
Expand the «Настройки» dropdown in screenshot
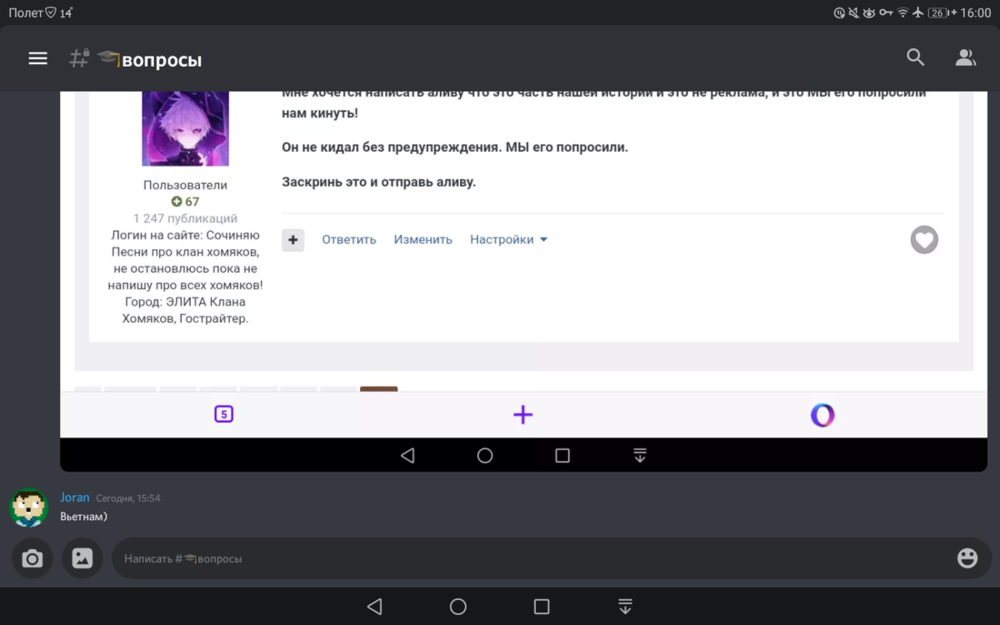coord(508,240)
